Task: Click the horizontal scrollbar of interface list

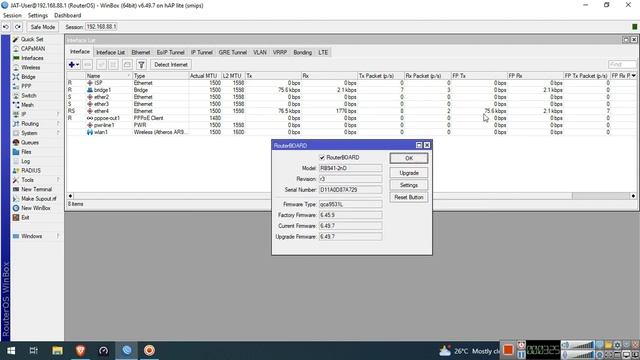Action: (351, 196)
